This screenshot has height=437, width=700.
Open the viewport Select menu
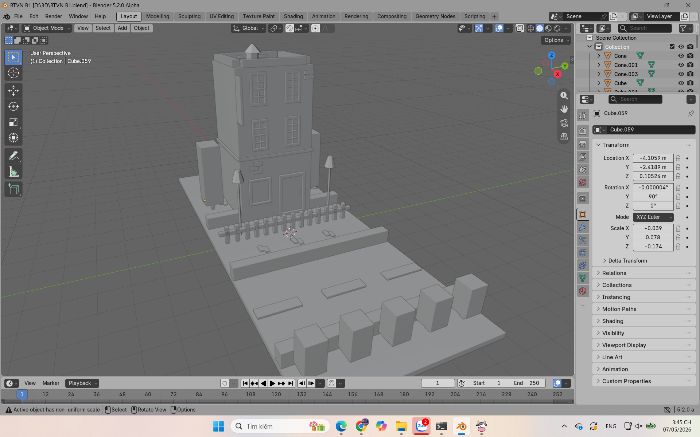103,28
